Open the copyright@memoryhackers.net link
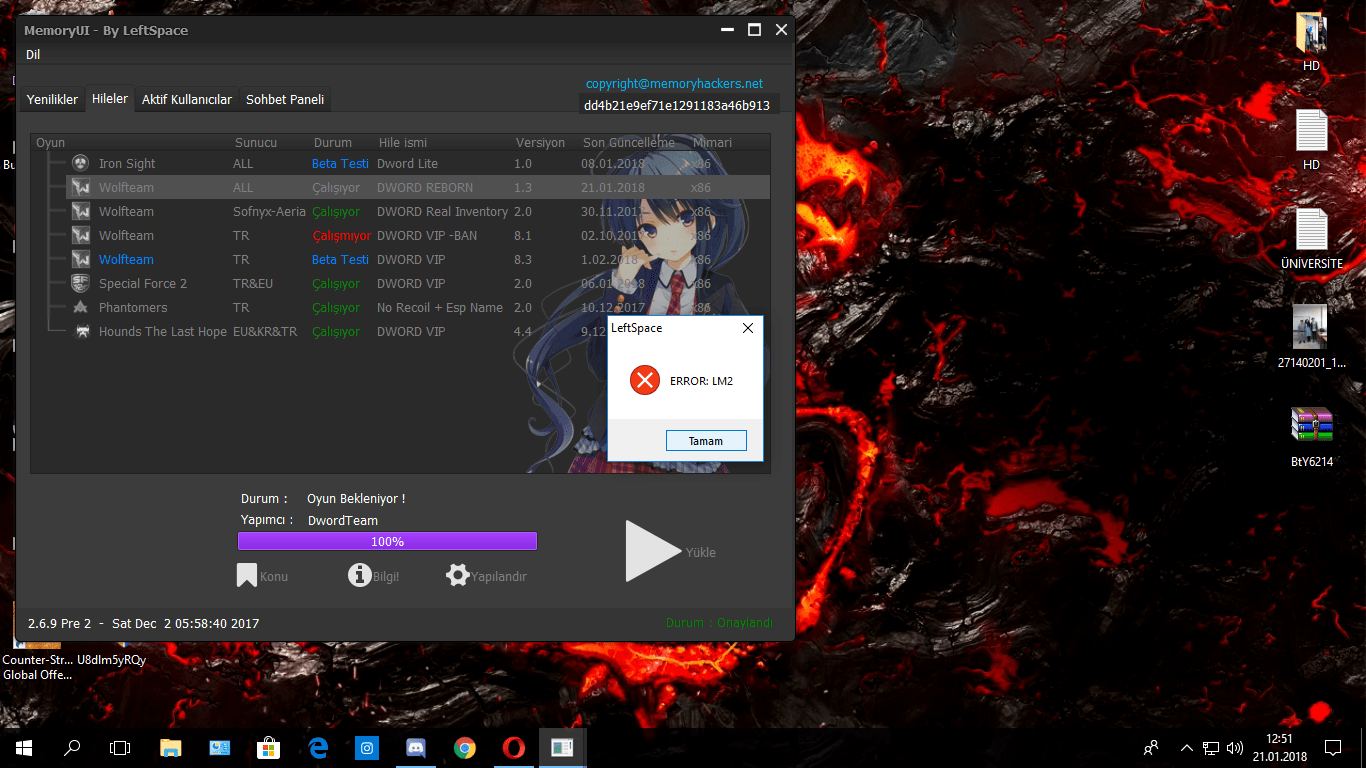 click(674, 84)
